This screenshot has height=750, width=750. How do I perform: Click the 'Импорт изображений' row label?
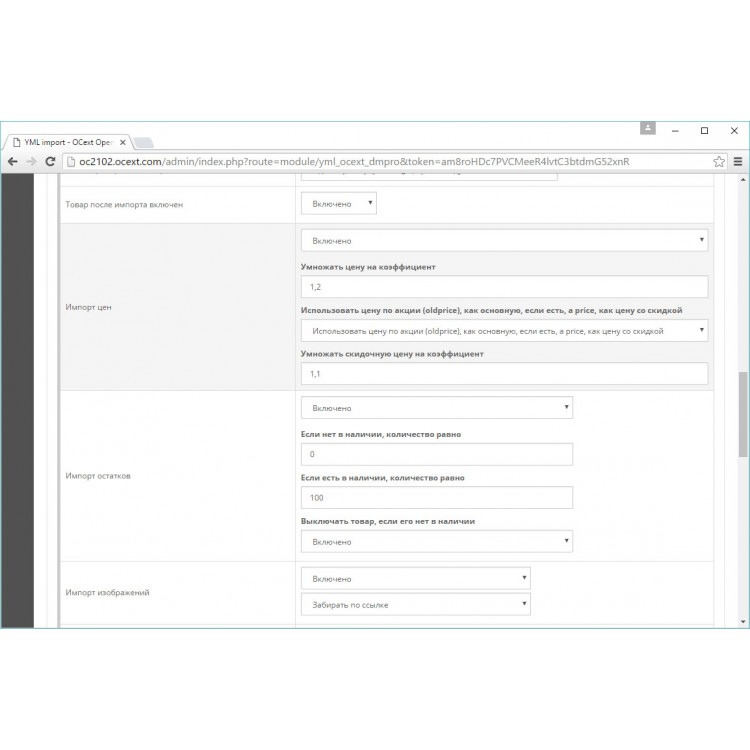108,592
